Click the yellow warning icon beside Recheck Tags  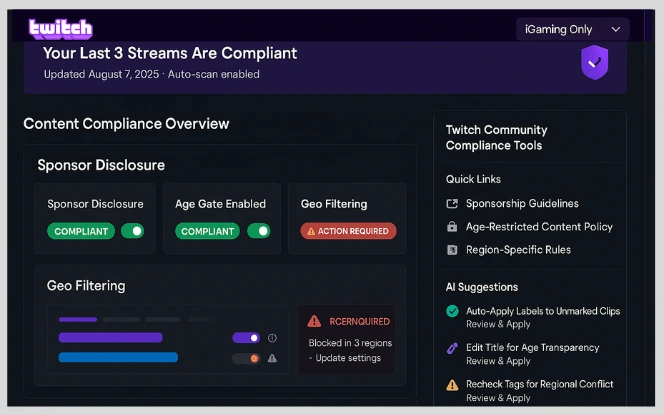coord(452,385)
